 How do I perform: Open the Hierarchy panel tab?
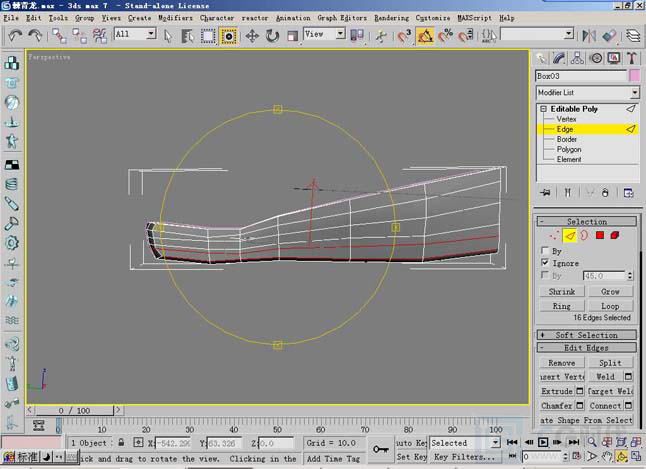[x=577, y=59]
